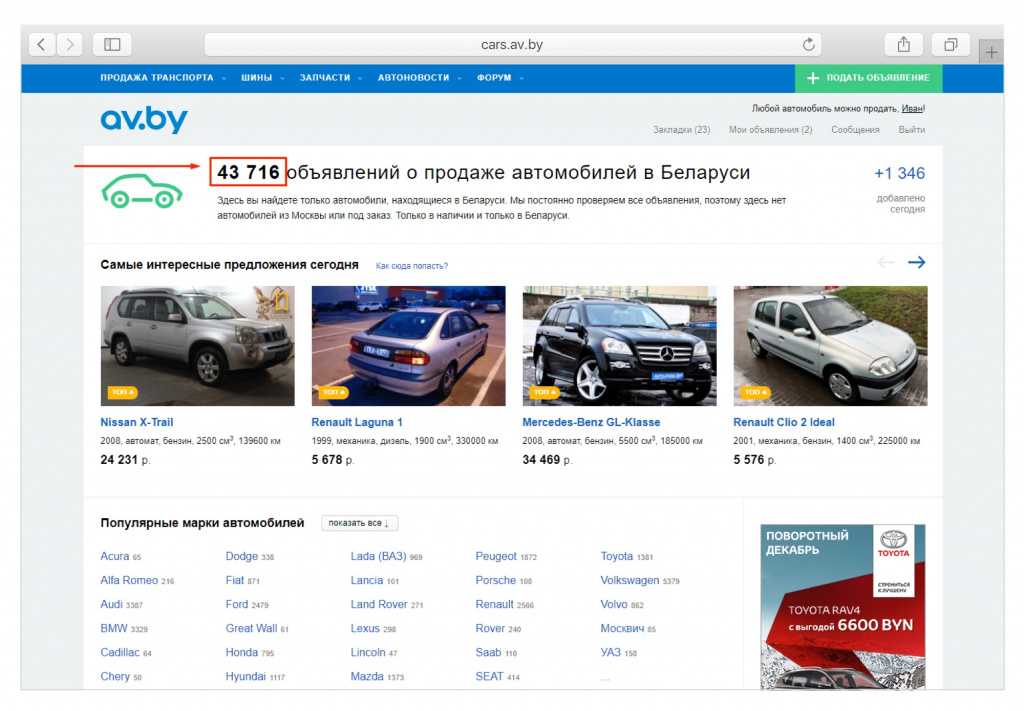Open the Renault Clio 2 Ideal photo

(x=830, y=345)
